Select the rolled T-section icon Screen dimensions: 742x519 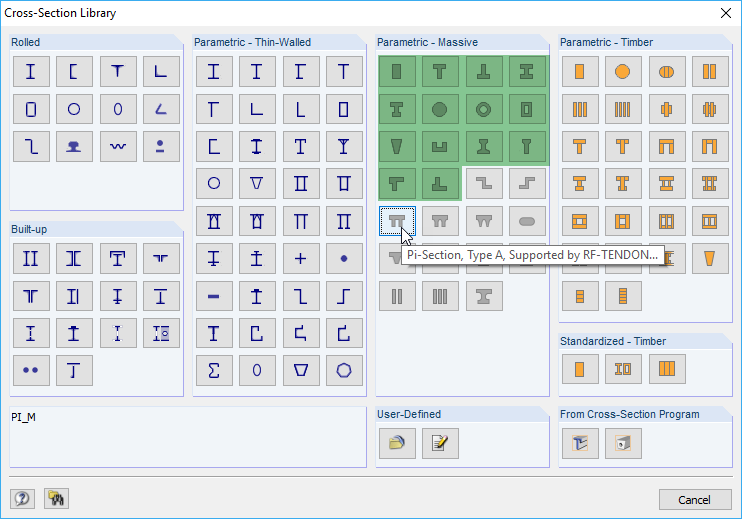(x=118, y=71)
